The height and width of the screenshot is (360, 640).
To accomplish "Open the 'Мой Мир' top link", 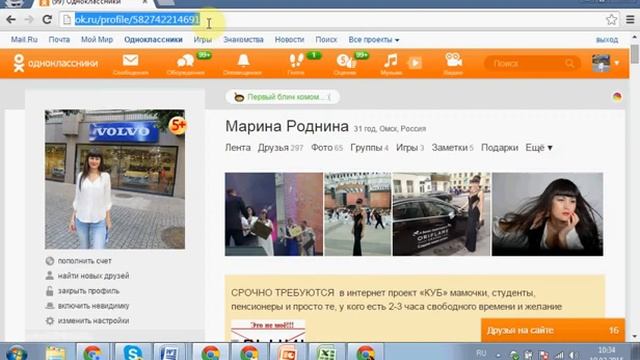I will tap(97, 40).
